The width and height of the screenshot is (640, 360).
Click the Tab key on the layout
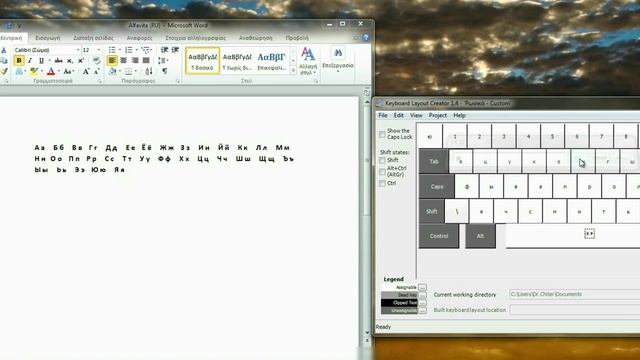tap(433, 162)
